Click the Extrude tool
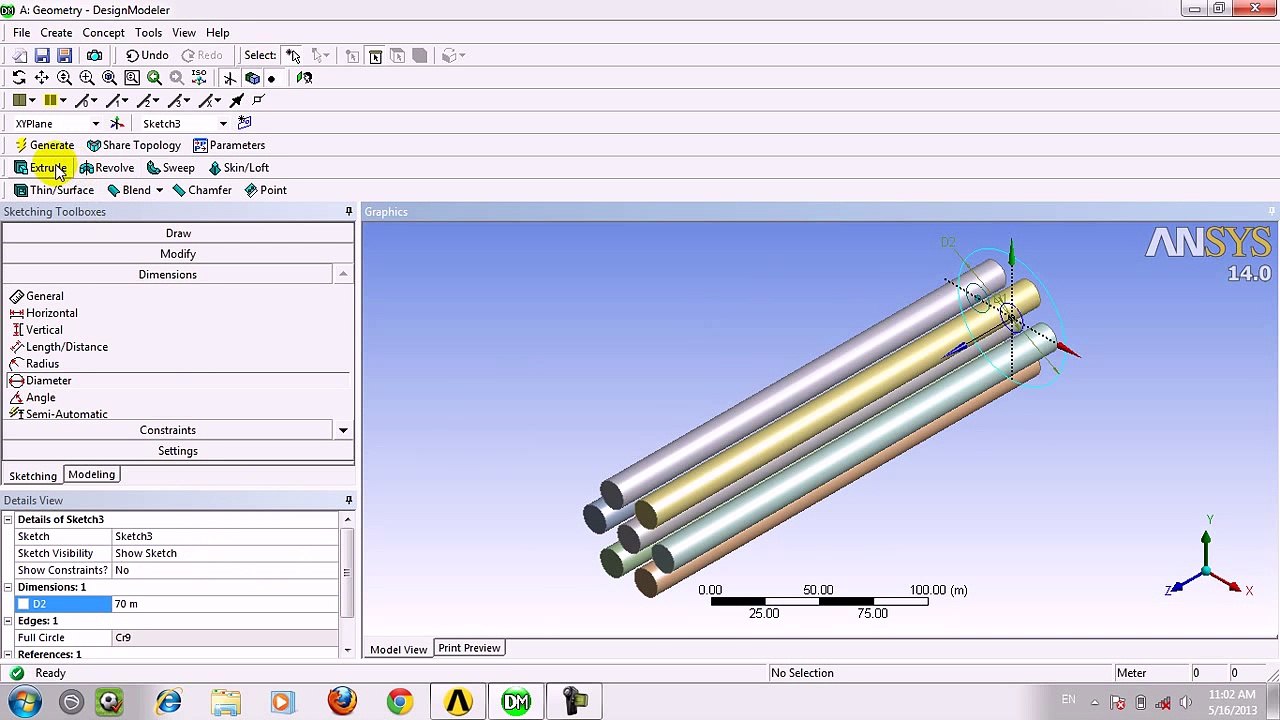The height and width of the screenshot is (720, 1280). [41, 168]
